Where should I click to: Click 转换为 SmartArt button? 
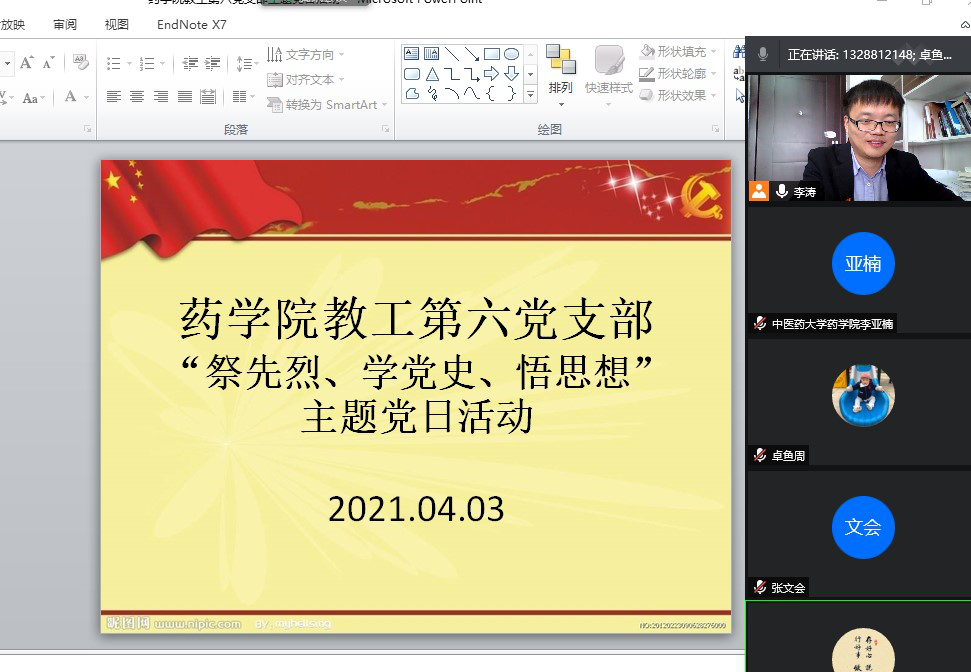click(x=327, y=104)
